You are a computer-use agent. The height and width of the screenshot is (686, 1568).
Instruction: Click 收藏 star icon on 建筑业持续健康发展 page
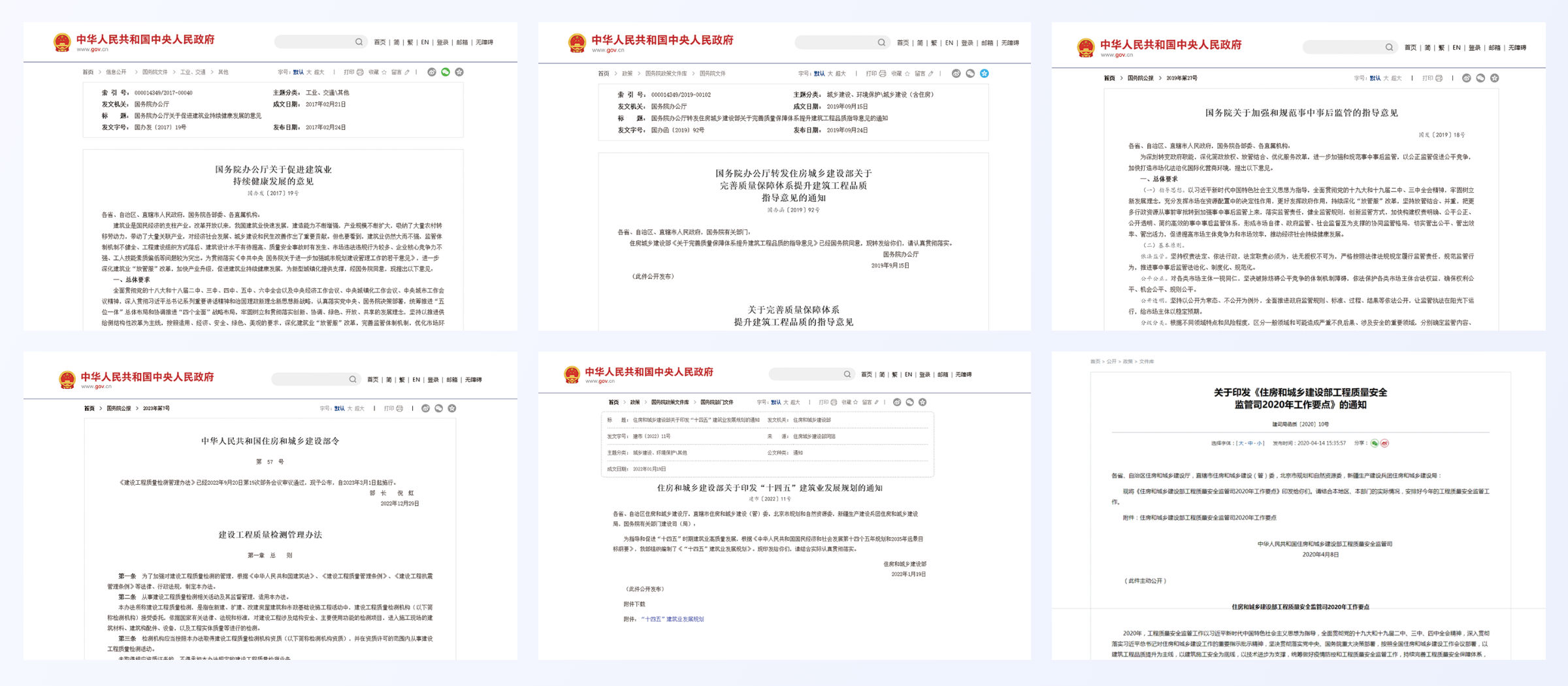coord(384,72)
